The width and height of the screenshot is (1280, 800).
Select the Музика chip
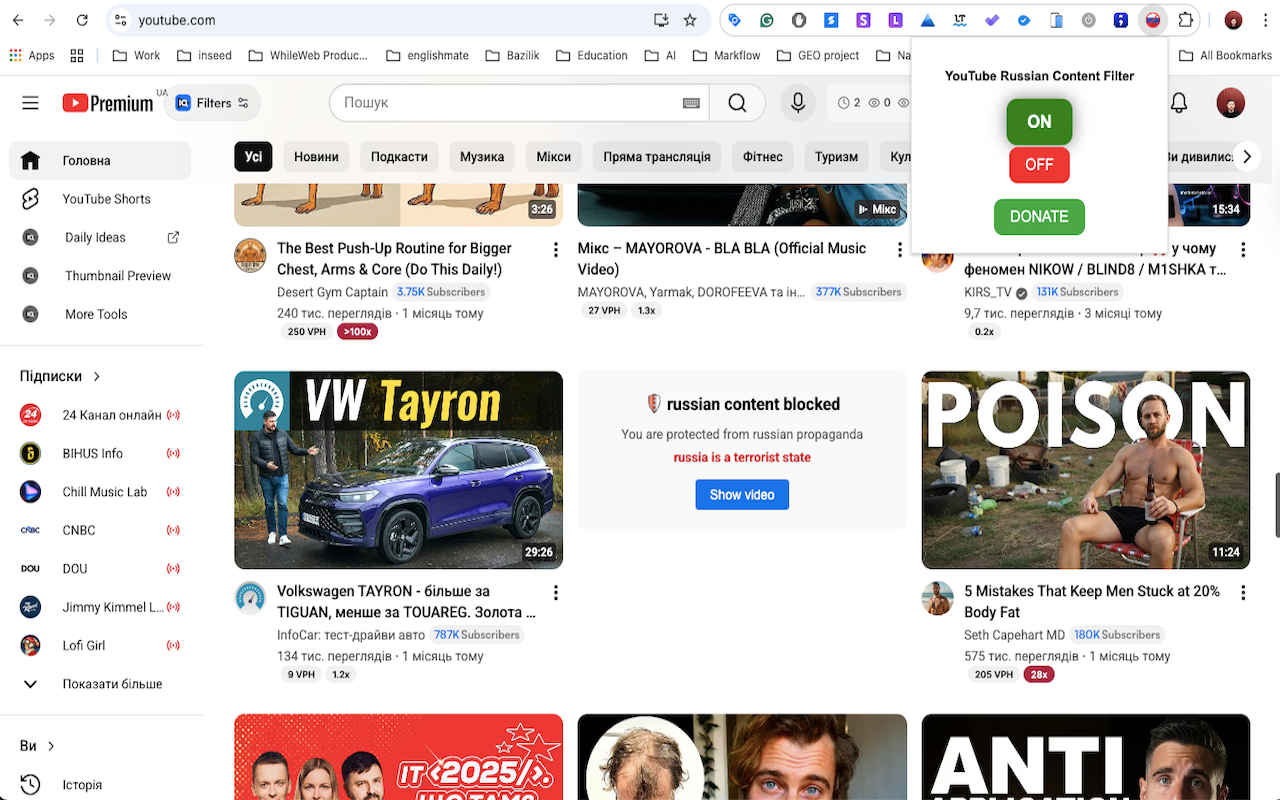click(x=482, y=156)
